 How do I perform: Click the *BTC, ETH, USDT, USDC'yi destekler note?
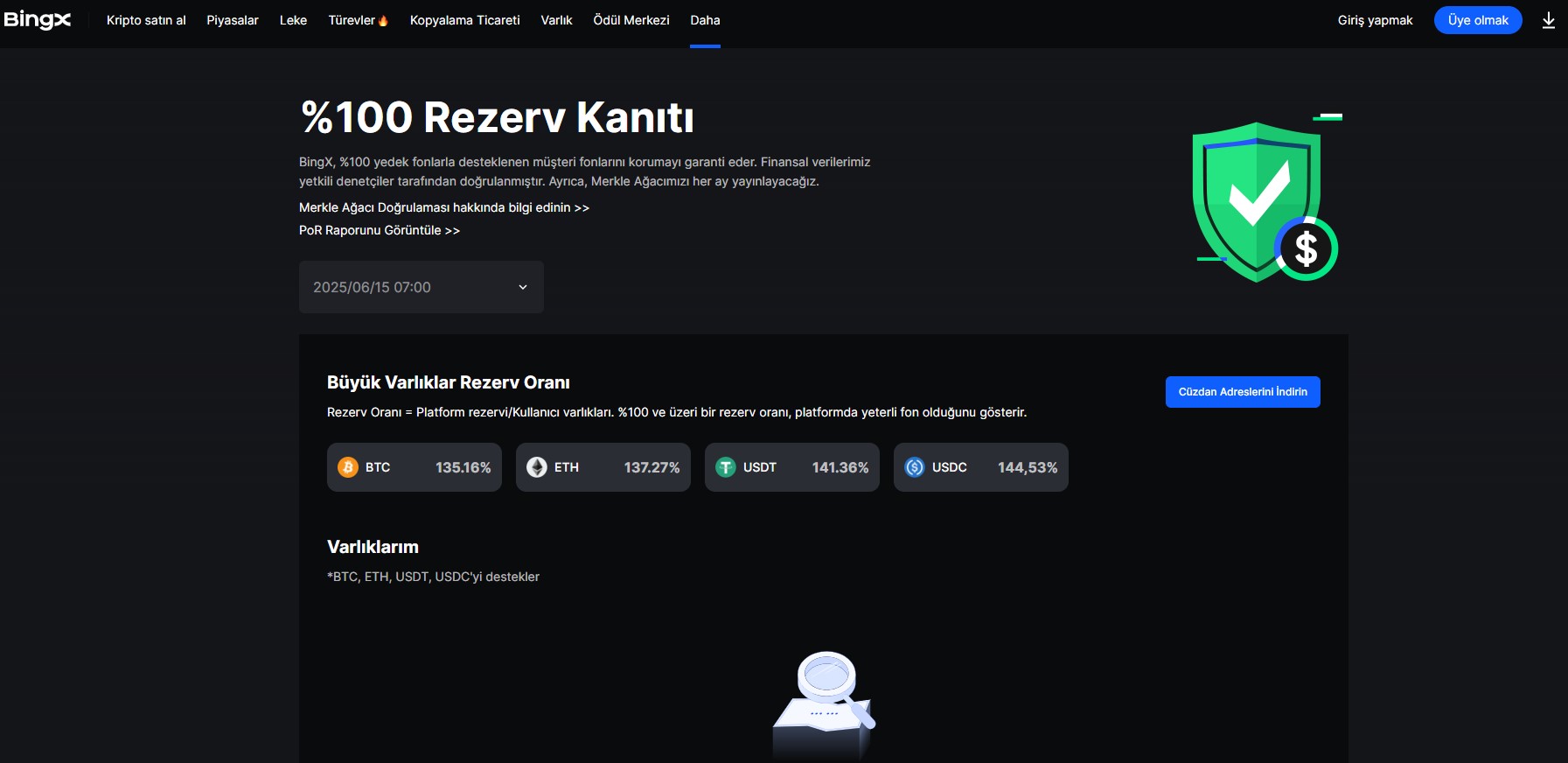pyautogui.click(x=433, y=577)
